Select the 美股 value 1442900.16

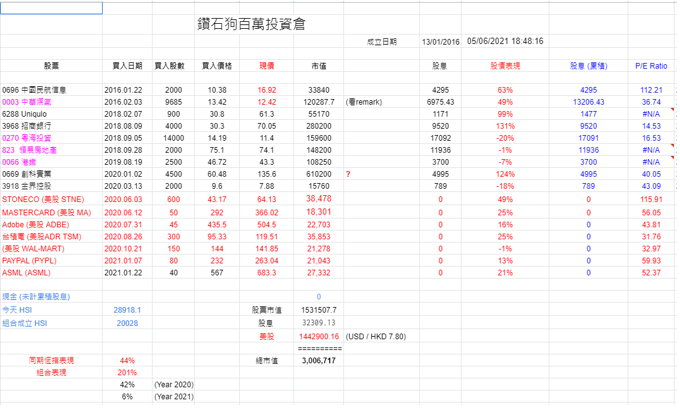pyautogui.click(x=319, y=336)
